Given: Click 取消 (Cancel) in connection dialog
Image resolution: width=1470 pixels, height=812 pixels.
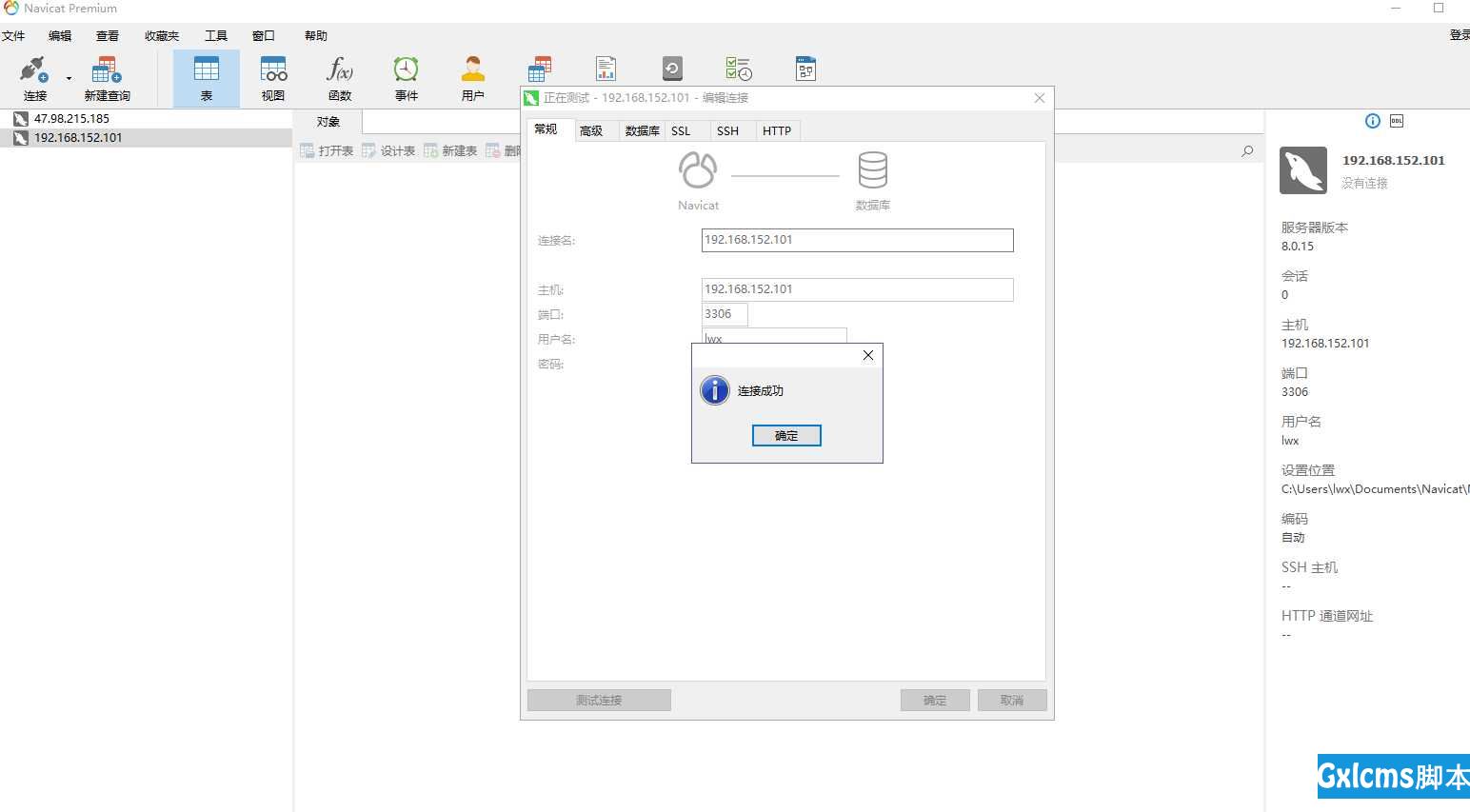Looking at the screenshot, I should point(1012,701).
